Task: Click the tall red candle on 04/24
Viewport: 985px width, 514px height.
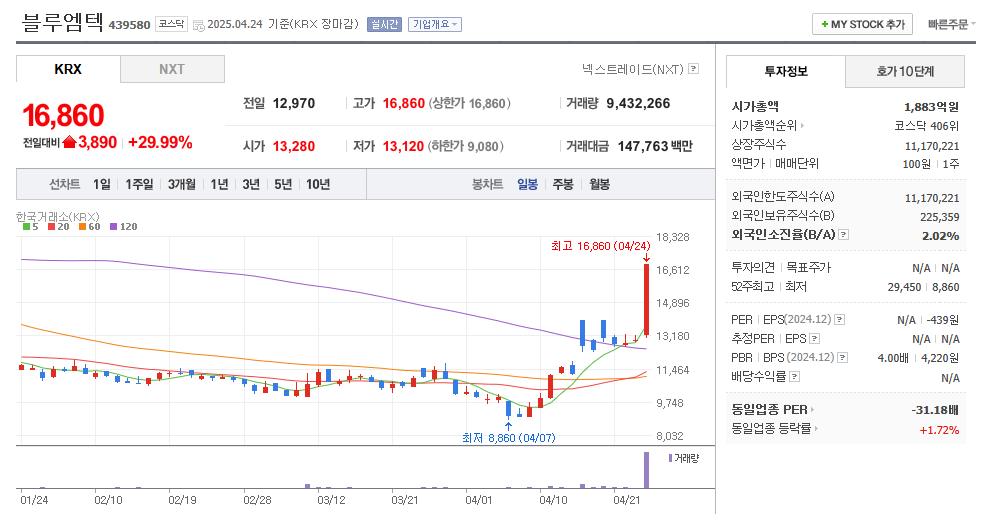Action: [x=646, y=300]
